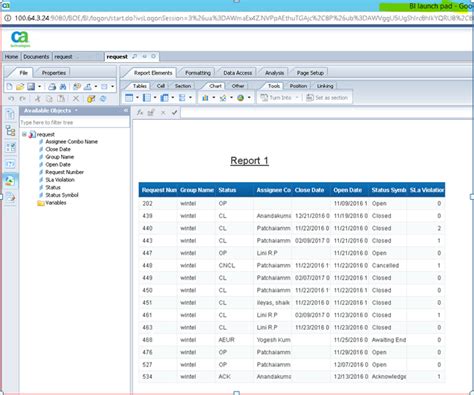Open the Save options dropdown arrow
The width and height of the screenshot is (474, 395).
coord(39,87)
